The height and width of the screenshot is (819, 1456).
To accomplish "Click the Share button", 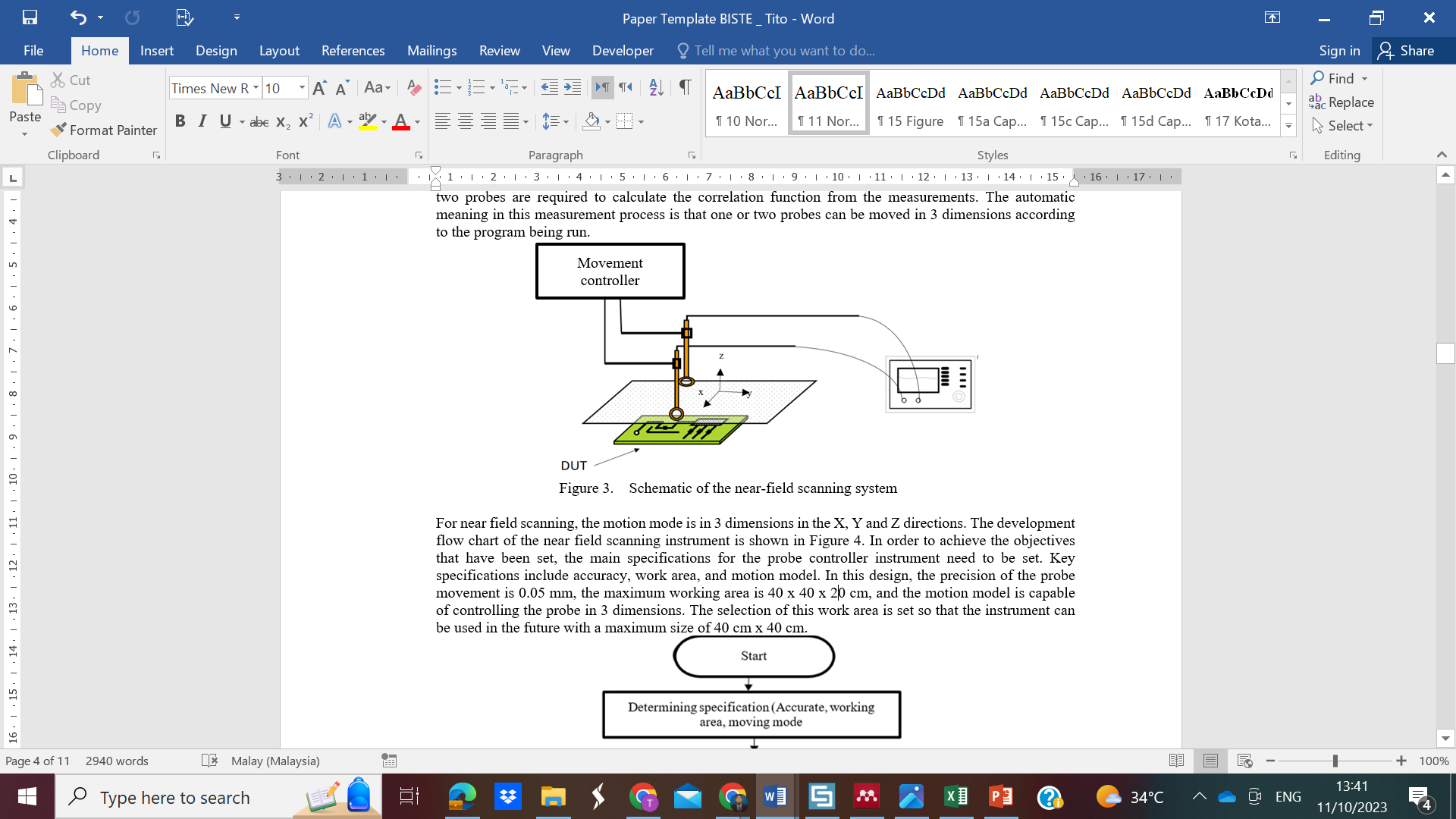I will (1407, 51).
